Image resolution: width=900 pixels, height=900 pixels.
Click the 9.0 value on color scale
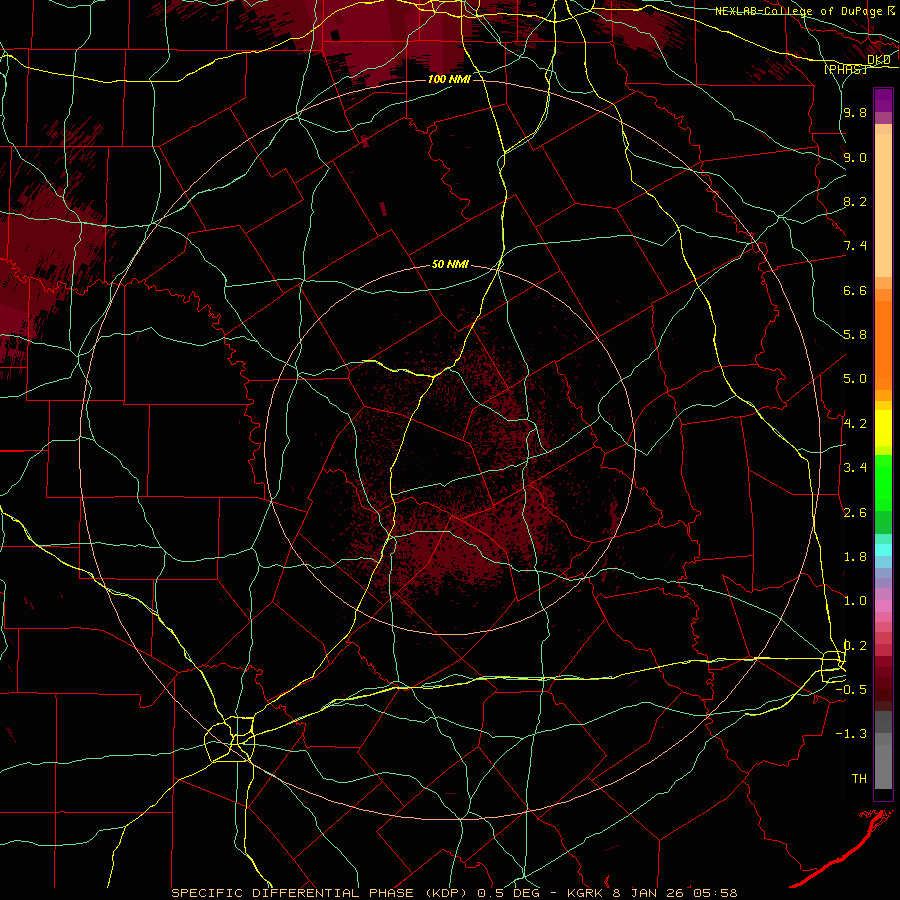(855, 157)
